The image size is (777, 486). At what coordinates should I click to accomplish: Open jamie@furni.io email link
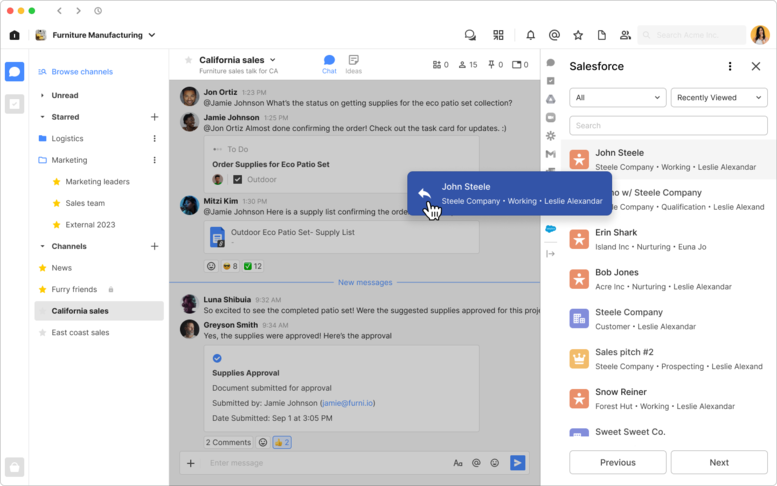(x=347, y=403)
